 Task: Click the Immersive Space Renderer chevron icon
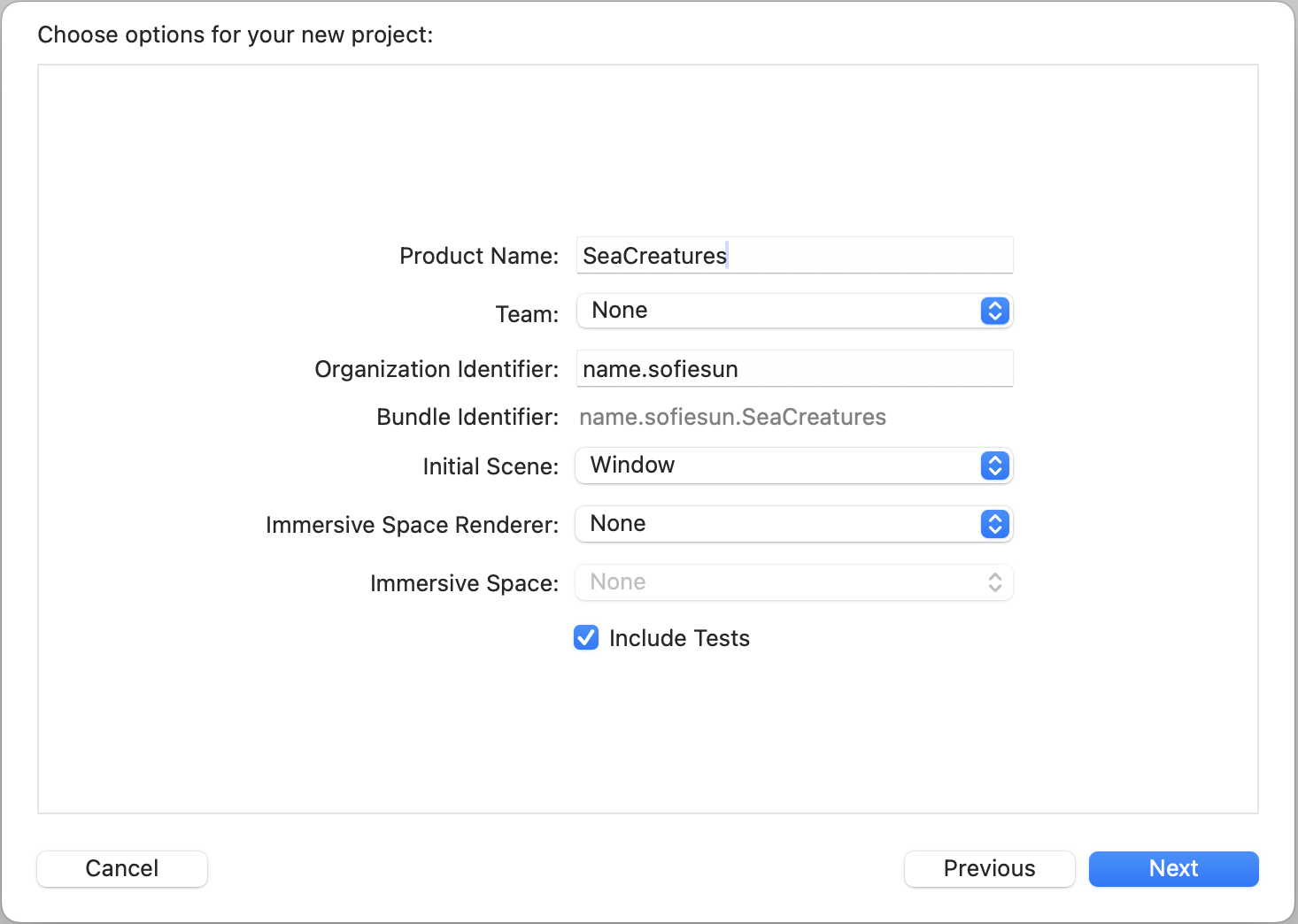pos(993,524)
